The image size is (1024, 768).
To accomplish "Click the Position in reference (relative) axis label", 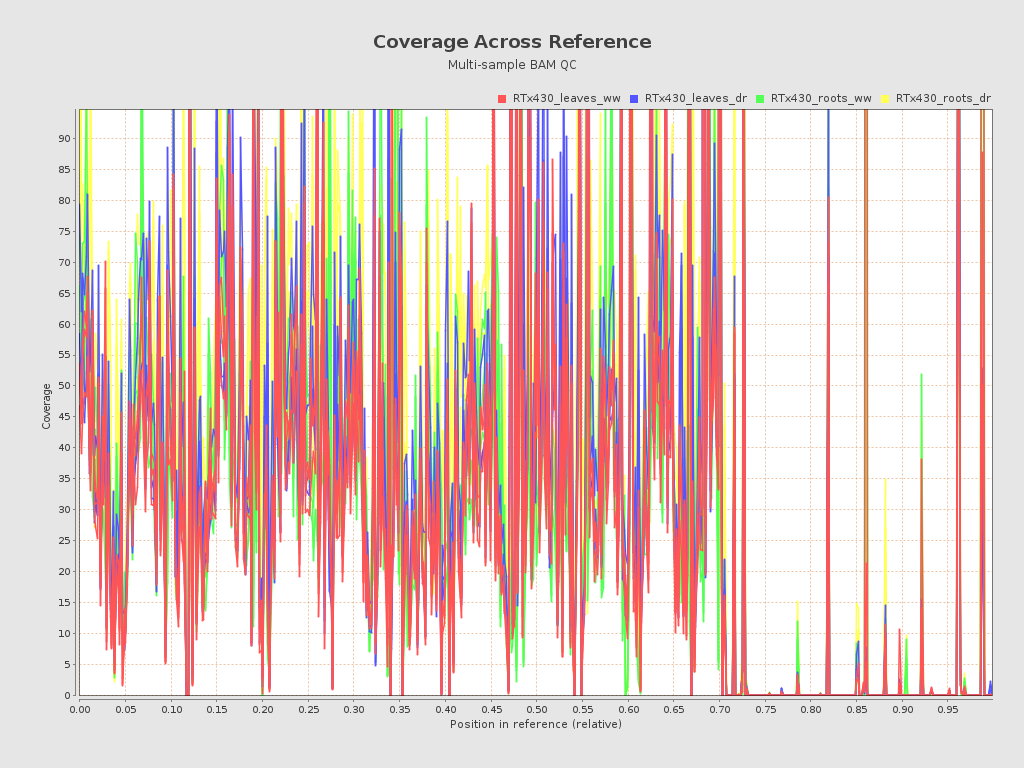I will tap(536, 724).
